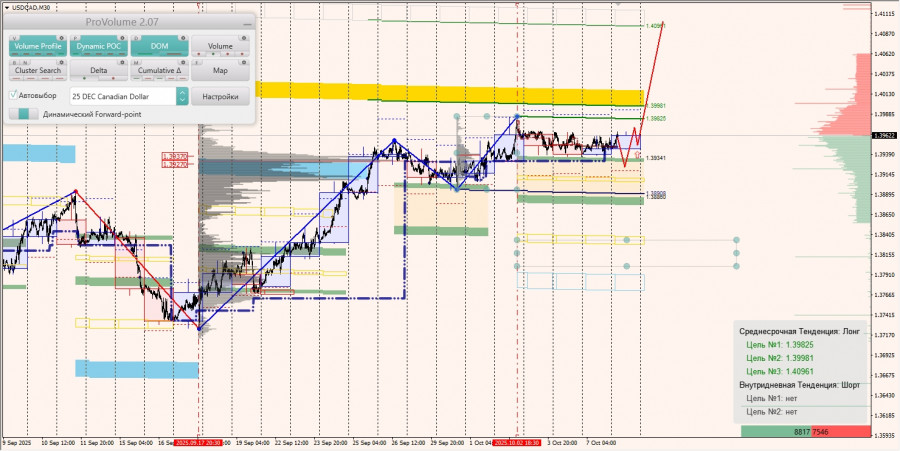Open Настройки settings button
900x451 pixels.
click(x=220, y=96)
